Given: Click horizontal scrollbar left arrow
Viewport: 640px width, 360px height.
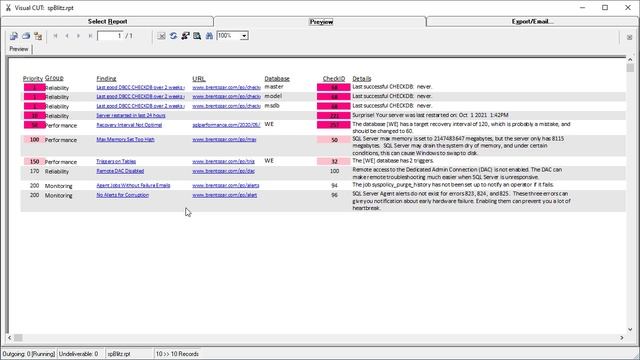Looking at the screenshot, I should 10,338.
